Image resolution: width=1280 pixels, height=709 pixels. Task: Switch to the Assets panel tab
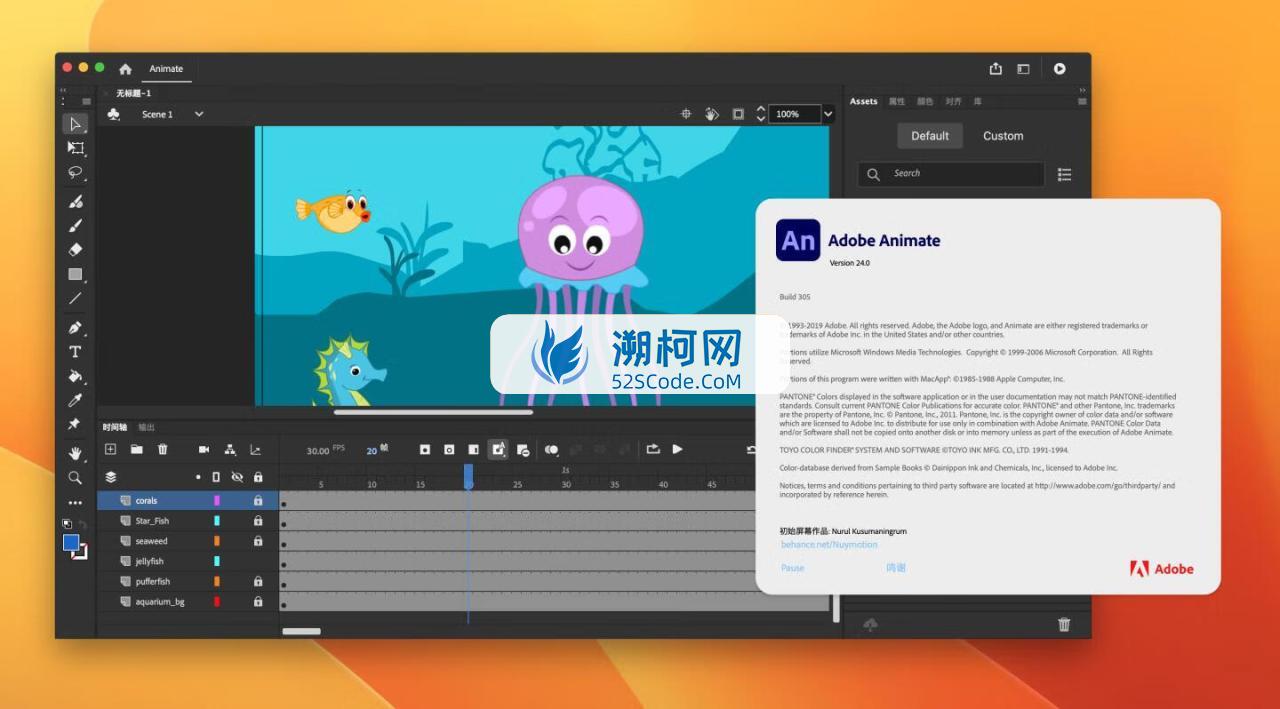point(863,101)
